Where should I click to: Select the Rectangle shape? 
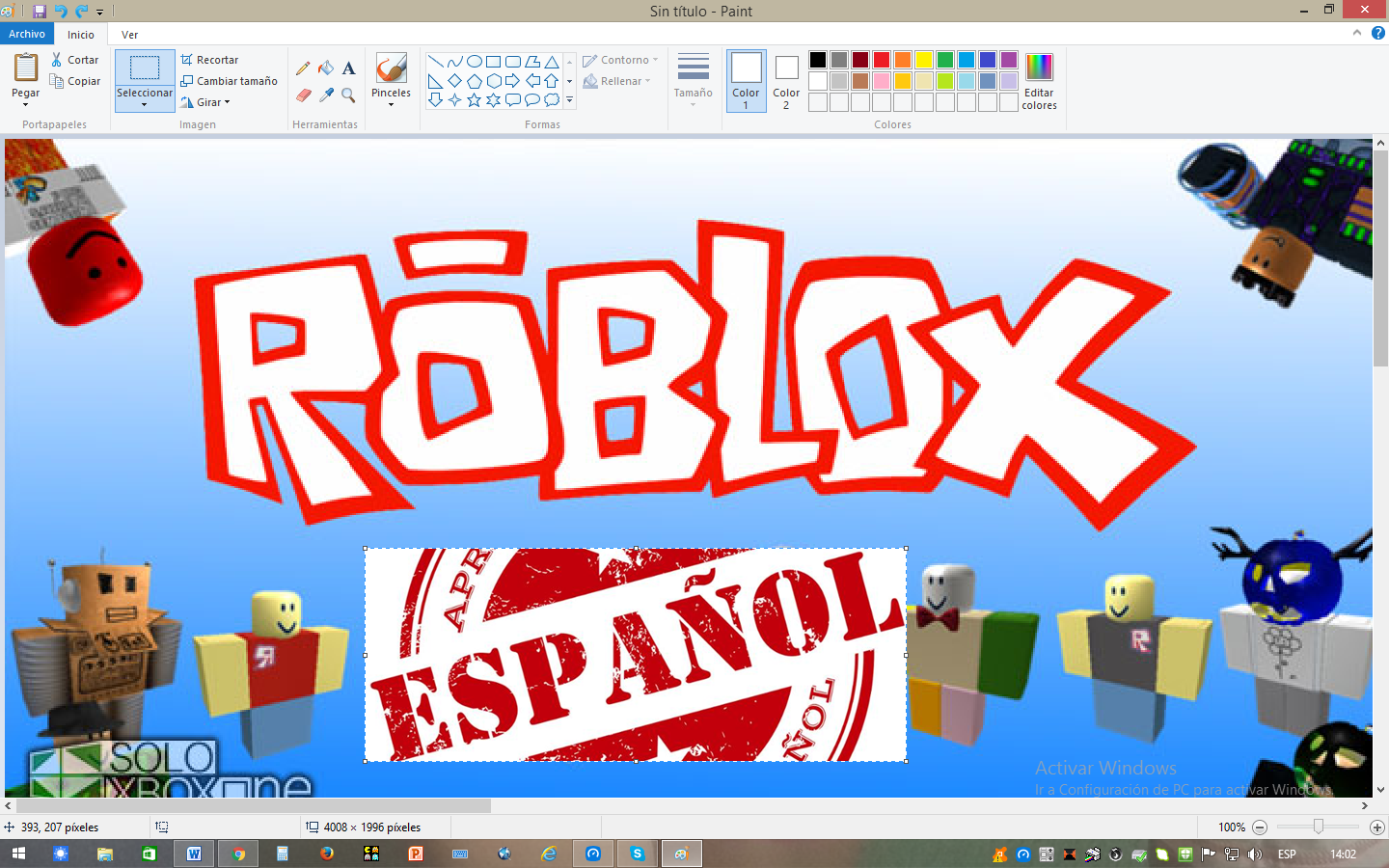click(x=493, y=62)
